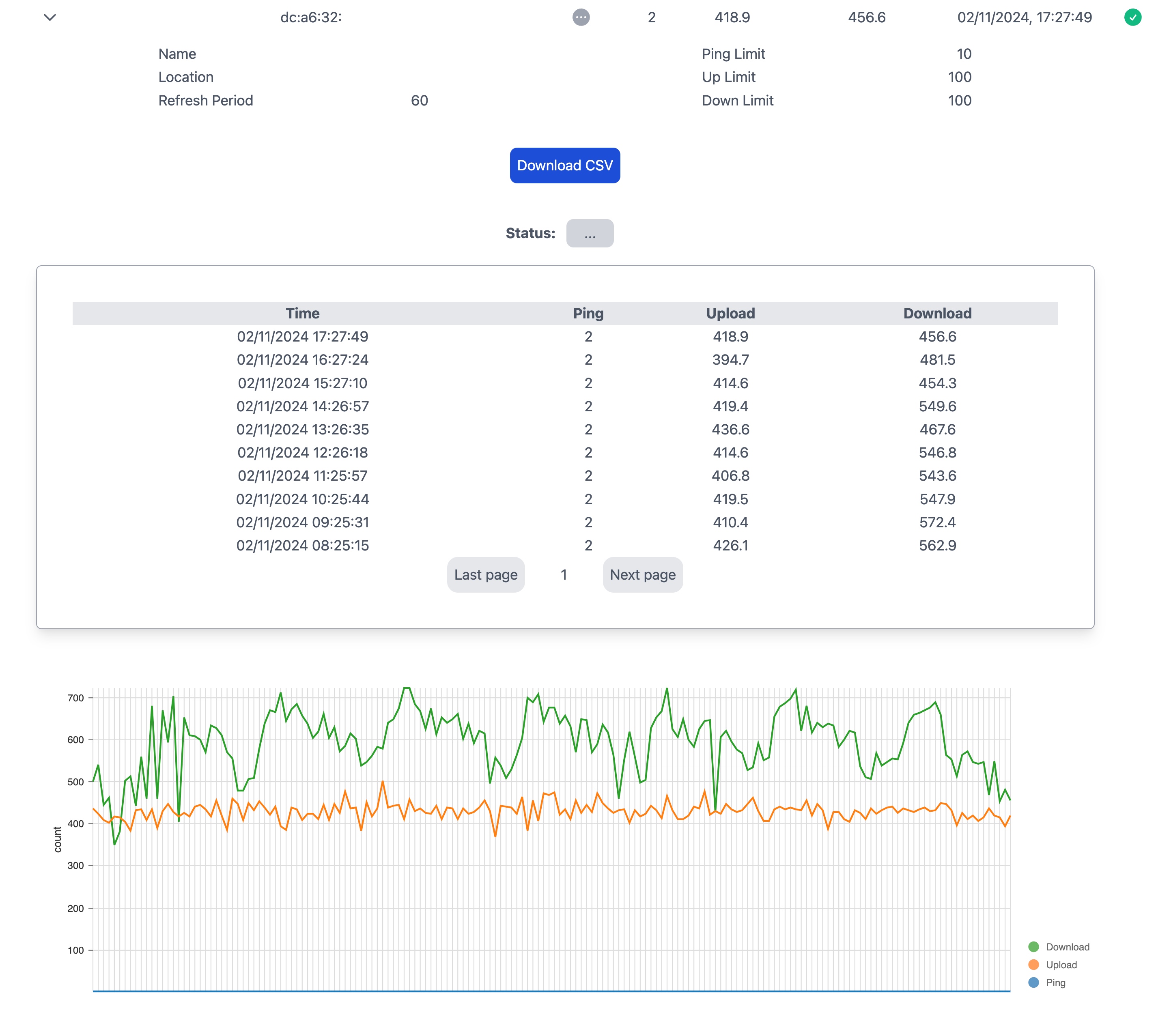The height and width of the screenshot is (1036, 1171).
Task: Select row timestamp 02/11/2024 17:27:49 in table
Action: [303, 337]
